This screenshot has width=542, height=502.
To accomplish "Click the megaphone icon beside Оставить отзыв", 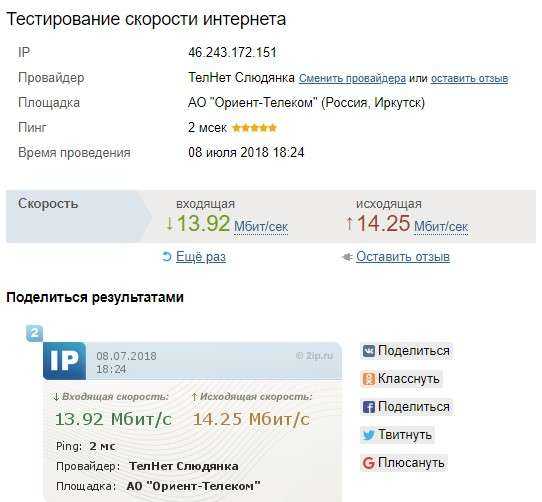I will [347, 257].
